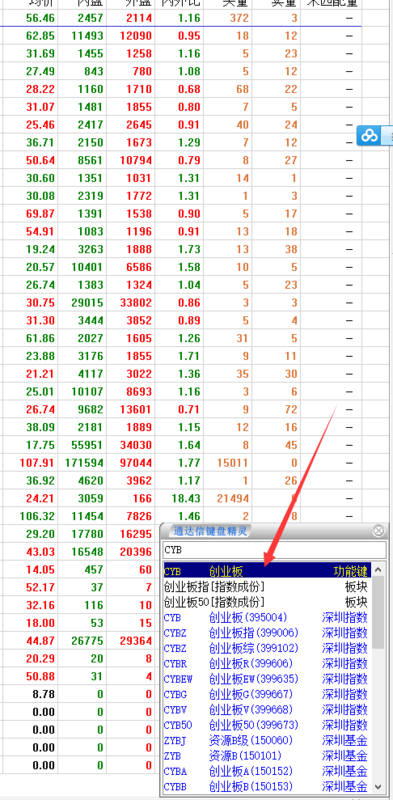Image resolution: width=393 pixels, height=800 pixels.
Task: Pick 资源B级(150060) 深圳基金 entry
Action: [266, 740]
